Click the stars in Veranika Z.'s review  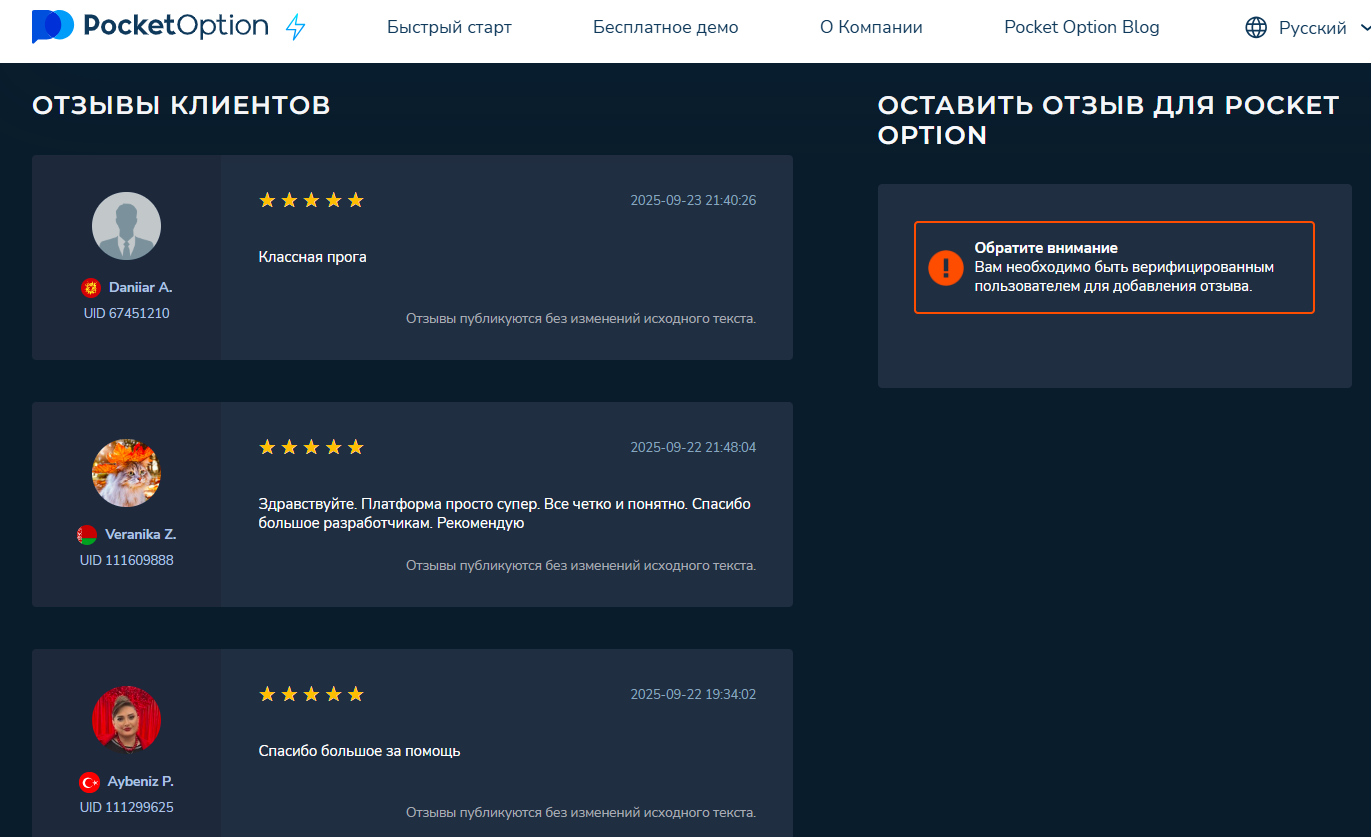[x=311, y=447]
